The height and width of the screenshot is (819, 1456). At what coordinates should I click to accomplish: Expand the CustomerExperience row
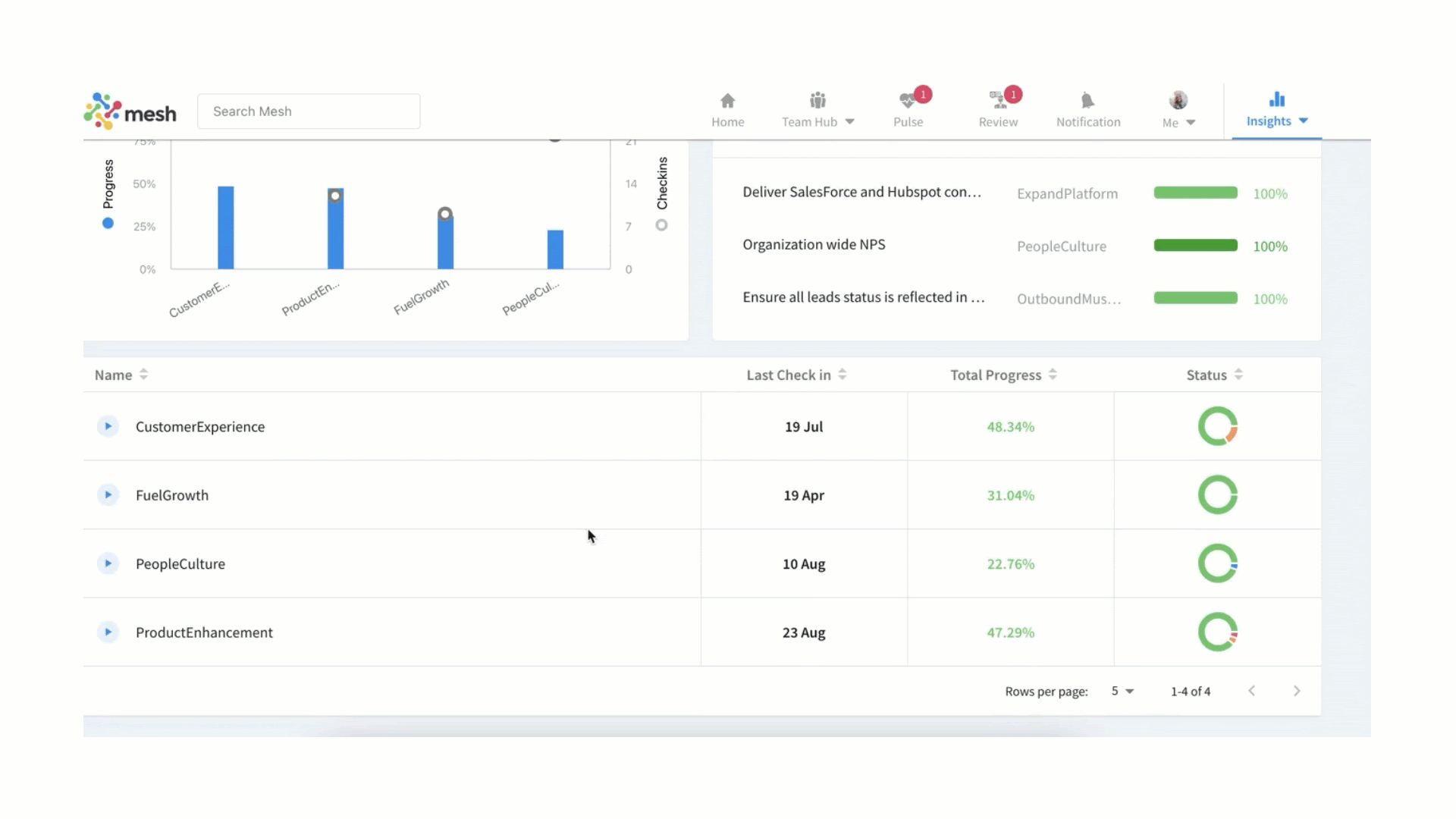pyautogui.click(x=108, y=426)
